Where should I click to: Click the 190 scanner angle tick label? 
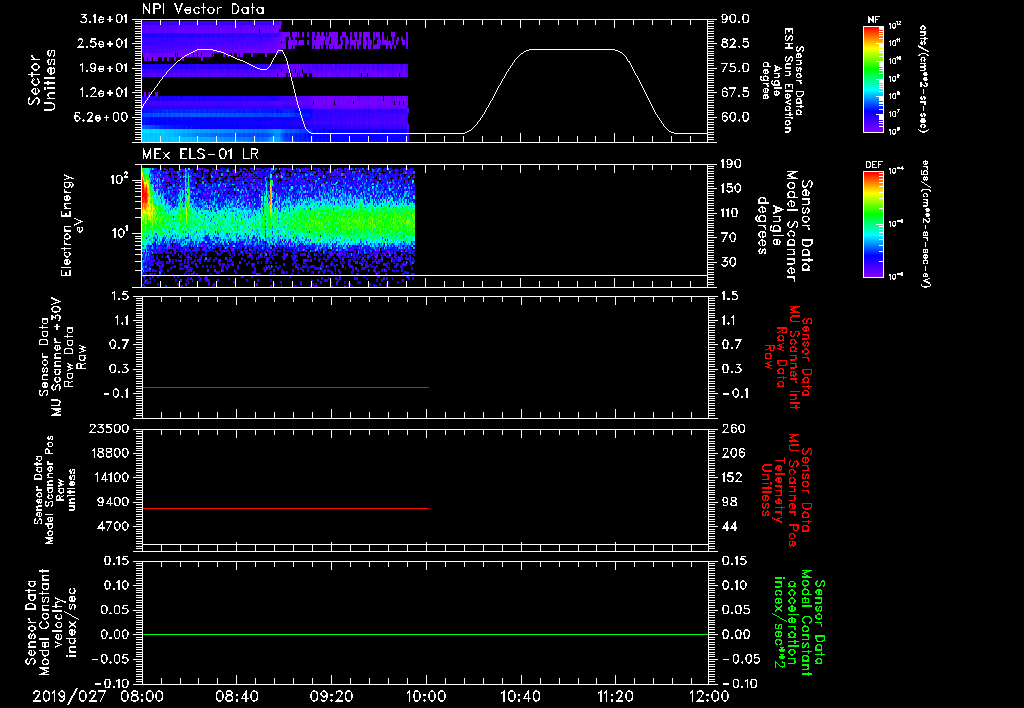pos(731,164)
